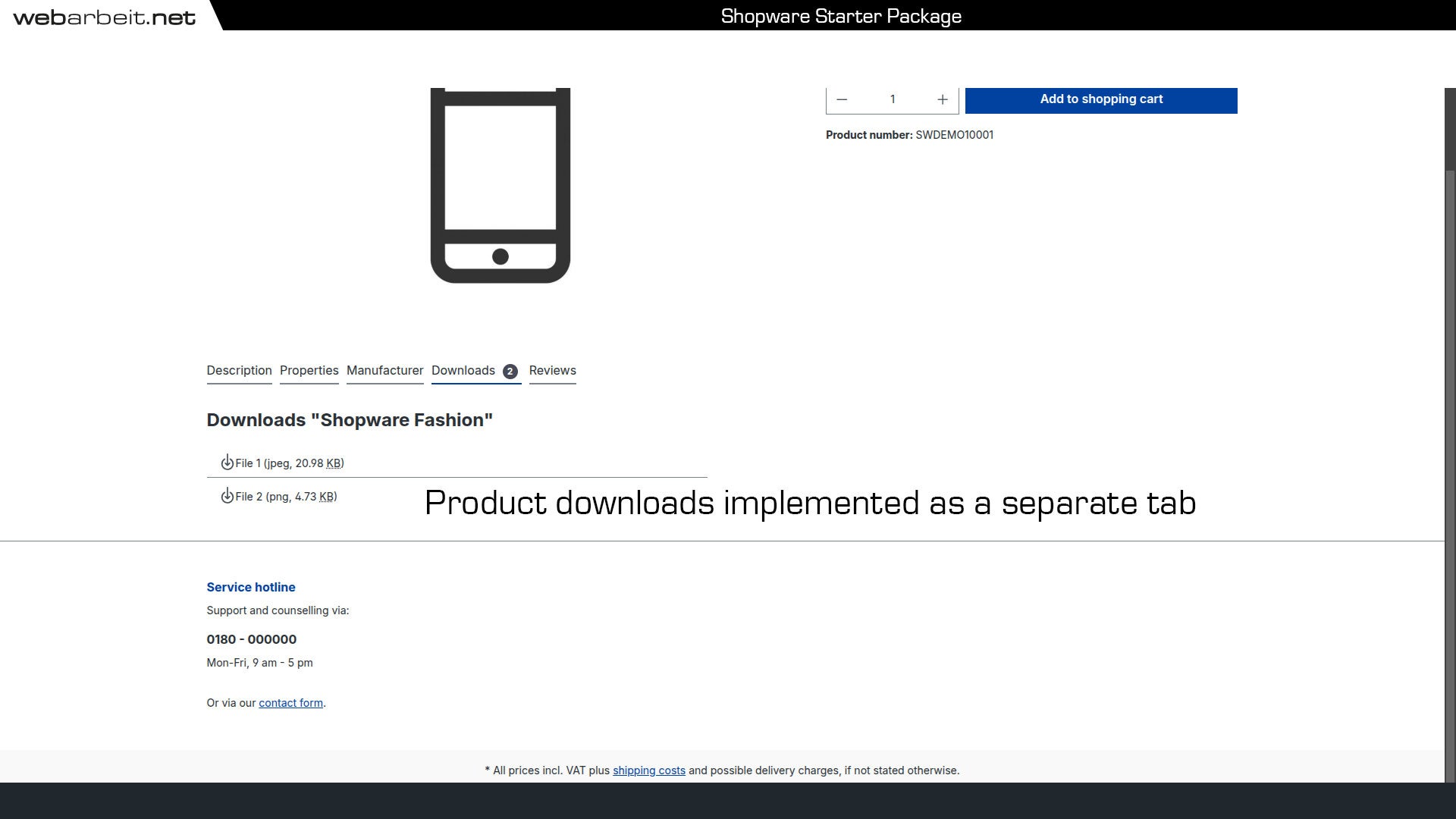Click the Service hotline heading
Screen dimensions: 1456x819
[251, 587]
